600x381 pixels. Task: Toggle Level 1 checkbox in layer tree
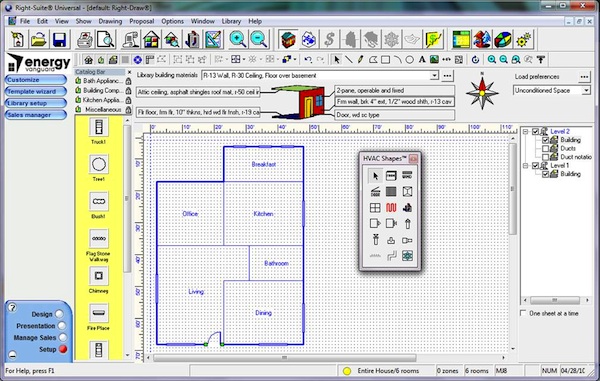[x=535, y=166]
